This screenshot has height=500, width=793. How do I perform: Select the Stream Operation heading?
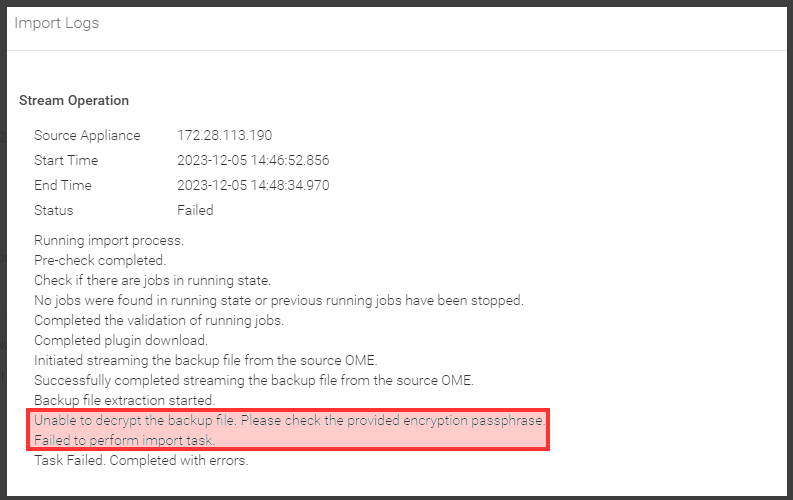74,100
